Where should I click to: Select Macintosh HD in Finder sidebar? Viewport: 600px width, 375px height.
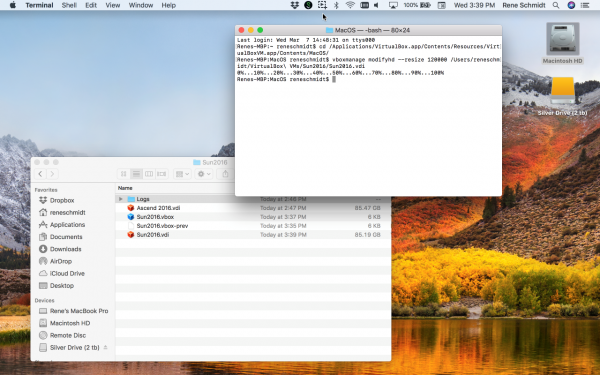pyautogui.click(x=64, y=323)
